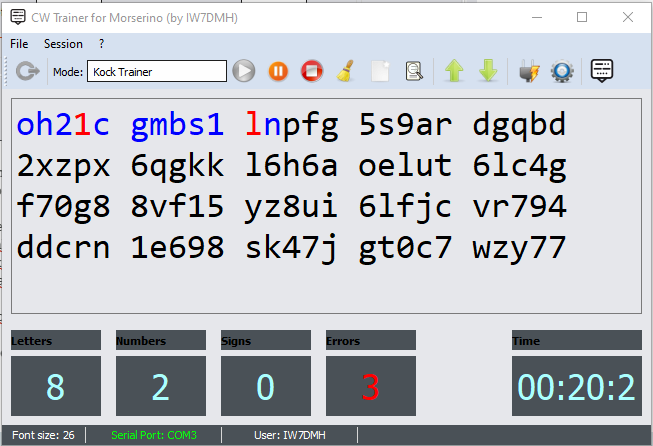
Task: Open the document search magnifier icon
Action: pos(414,71)
